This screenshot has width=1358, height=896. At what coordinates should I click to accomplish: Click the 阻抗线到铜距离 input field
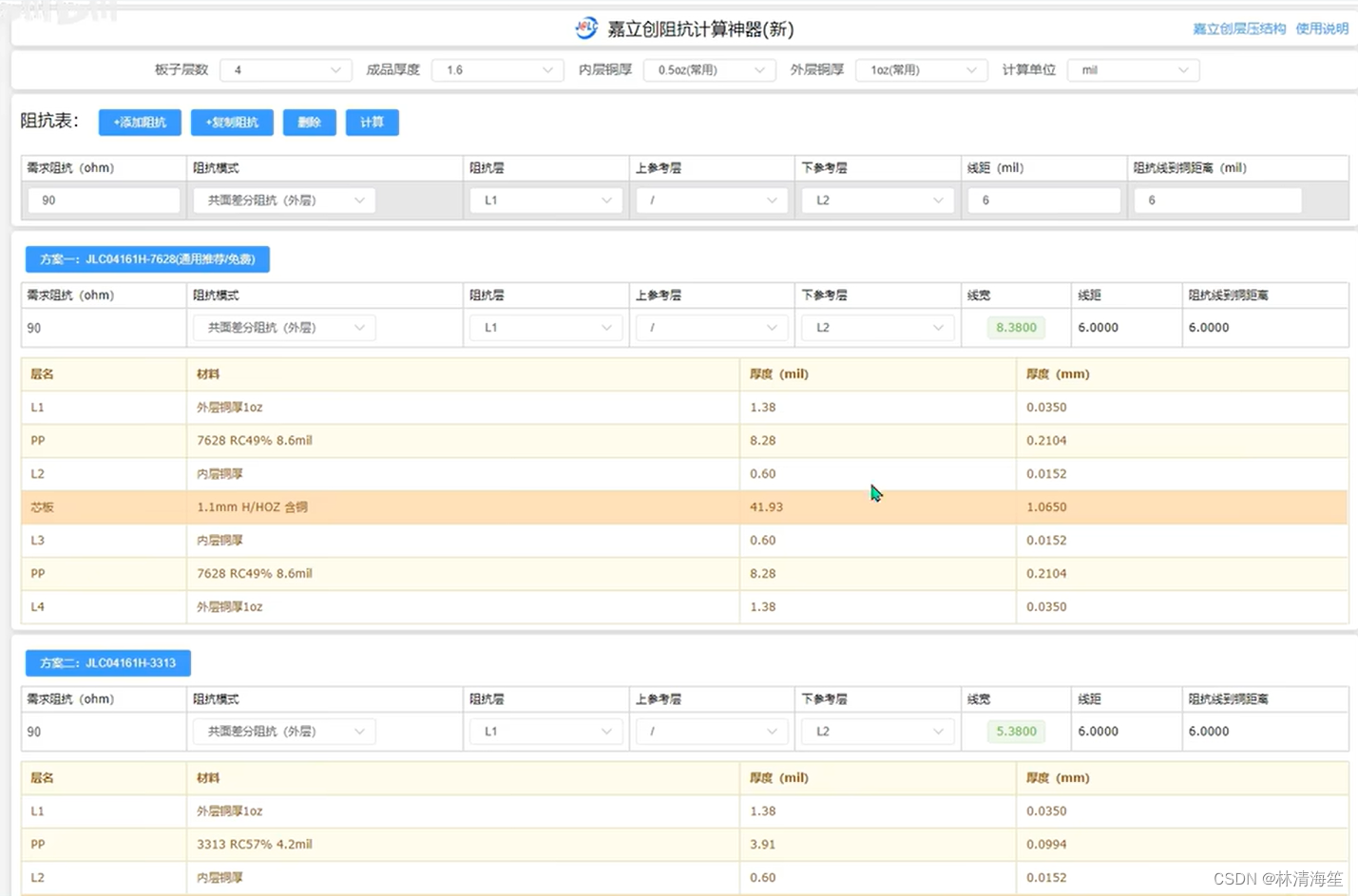(1217, 200)
